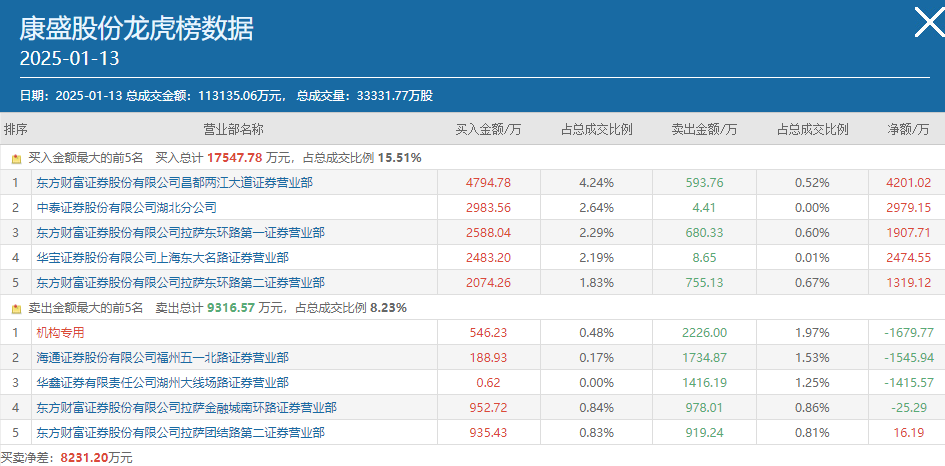
Task: Select net amount 2474.55
Action: [x=909, y=258]
